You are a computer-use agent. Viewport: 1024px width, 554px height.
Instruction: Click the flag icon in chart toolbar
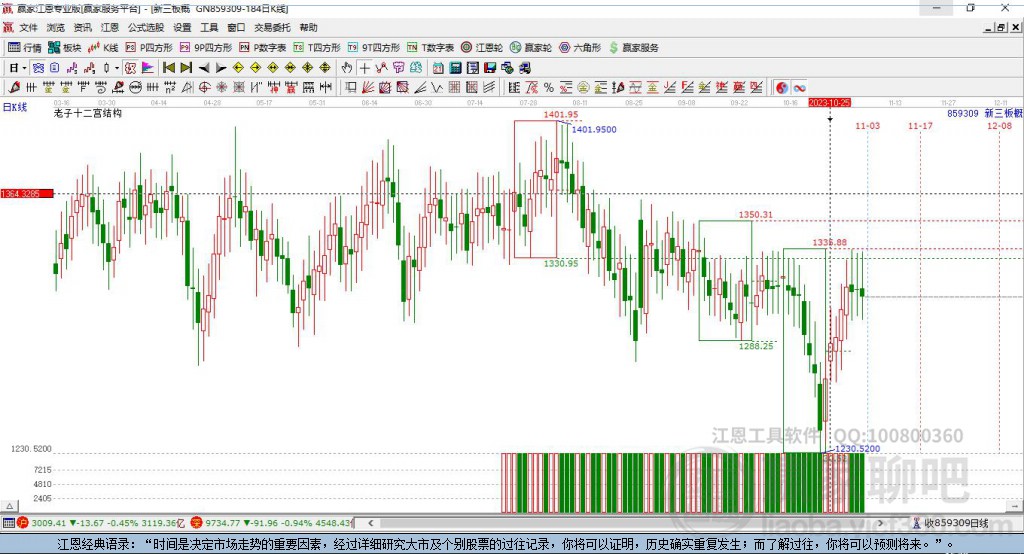148,68
